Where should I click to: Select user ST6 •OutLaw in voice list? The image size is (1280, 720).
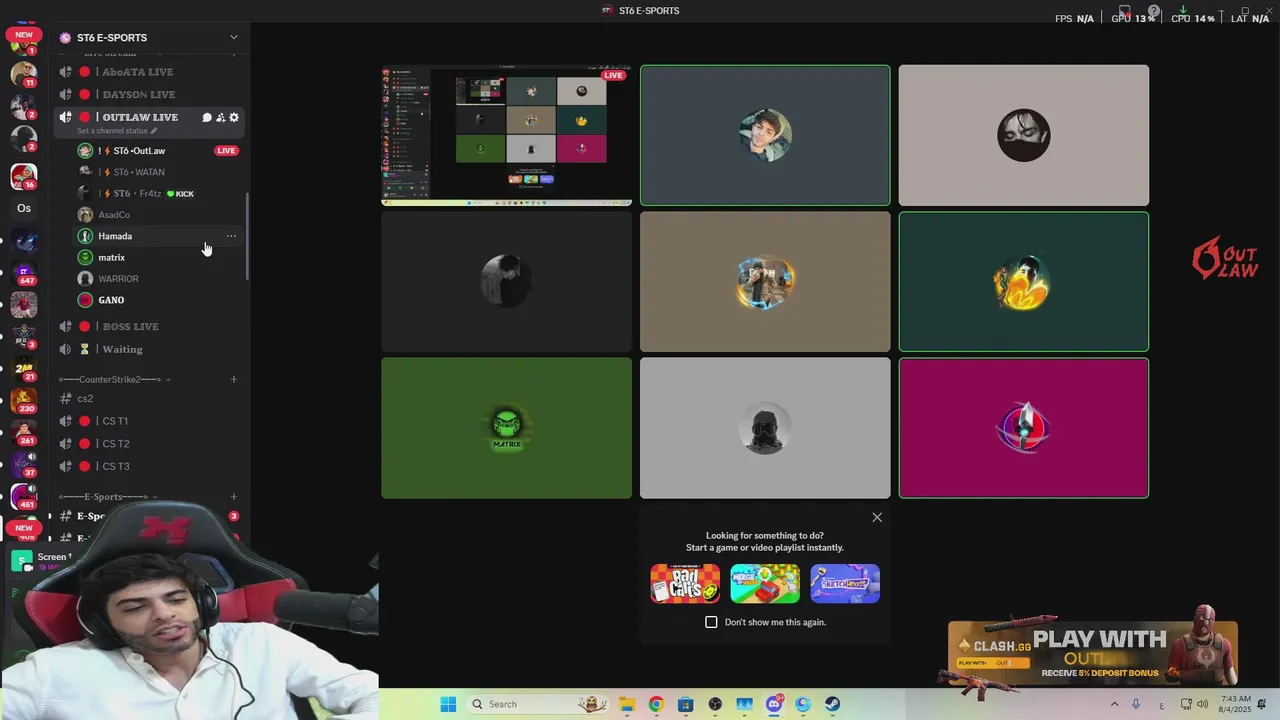[160, 151]
